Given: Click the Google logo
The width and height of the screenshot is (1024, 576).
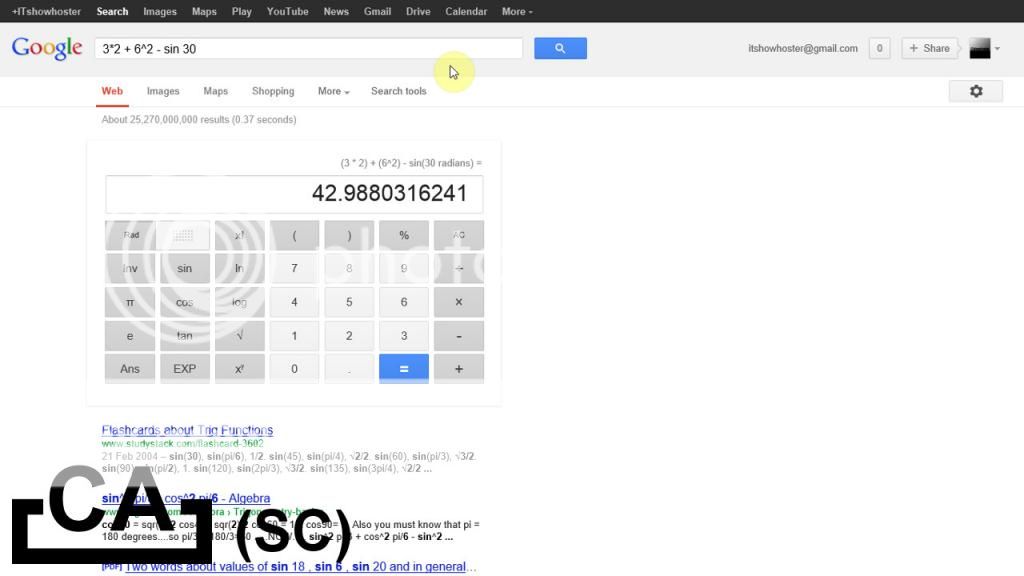Looking at the screenshot, I should (46, 48).
